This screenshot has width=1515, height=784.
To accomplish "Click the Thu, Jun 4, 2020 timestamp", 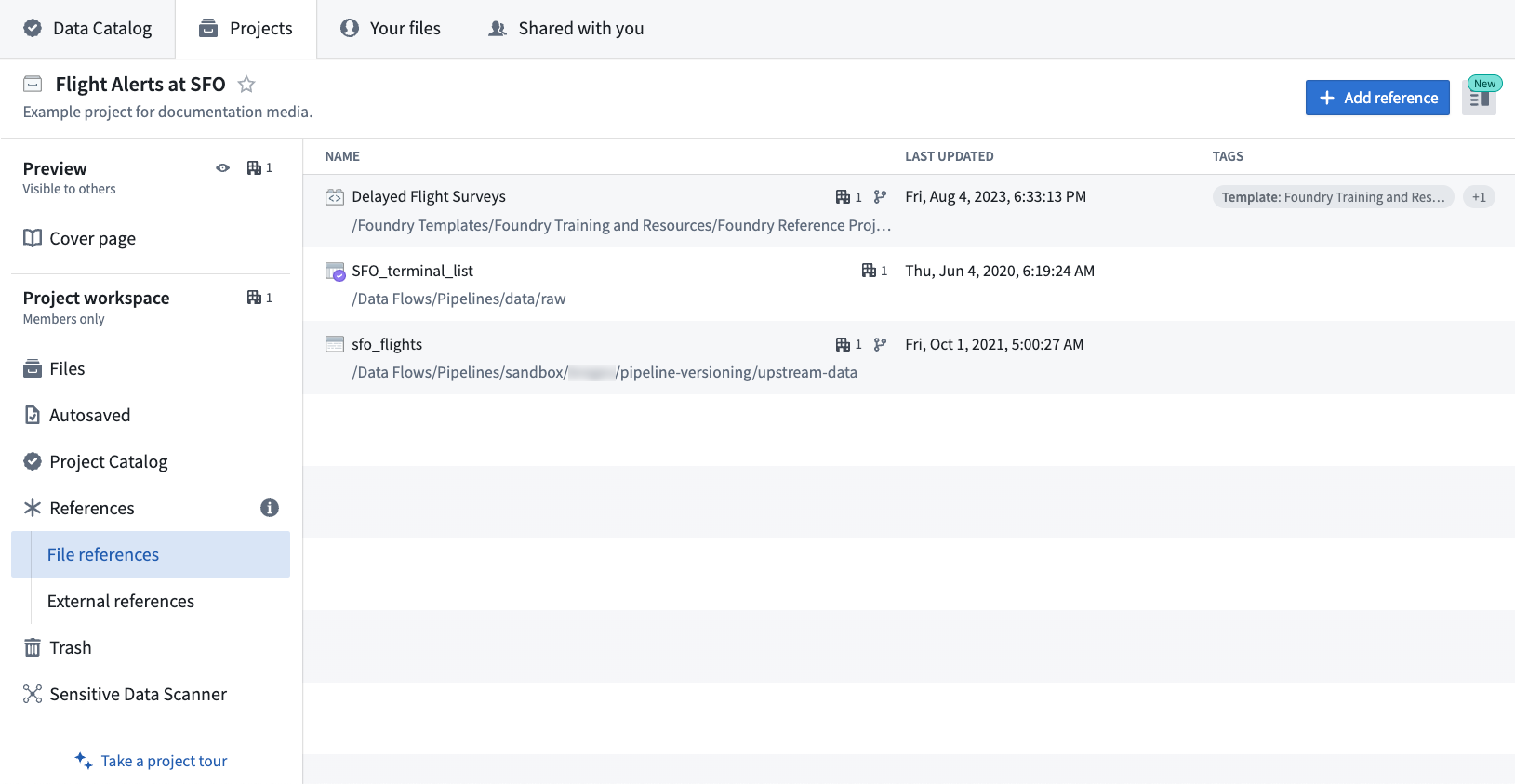I will (1000, 271).
